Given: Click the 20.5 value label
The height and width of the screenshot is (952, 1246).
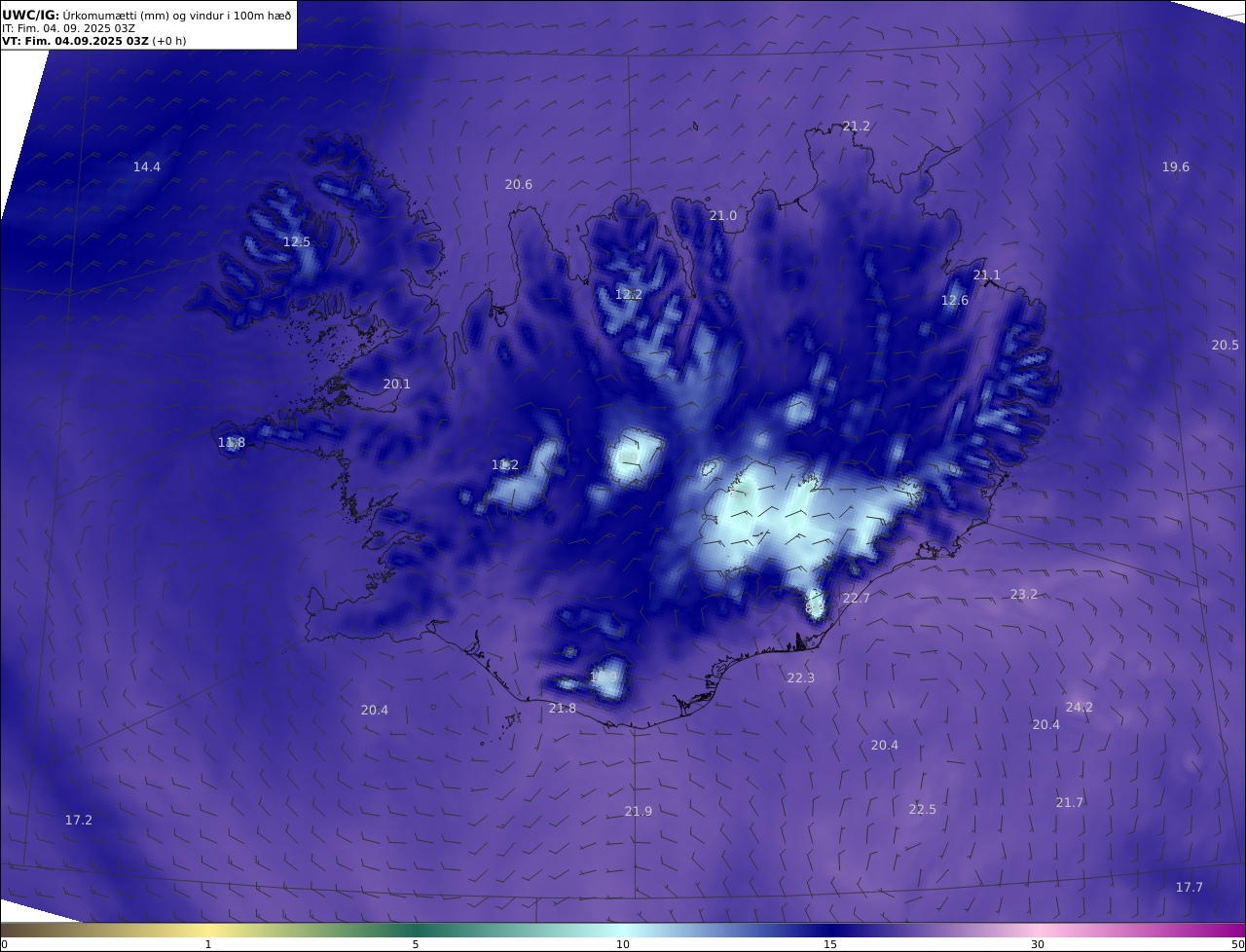Looking at the screenshot, I should (1226, 346).
